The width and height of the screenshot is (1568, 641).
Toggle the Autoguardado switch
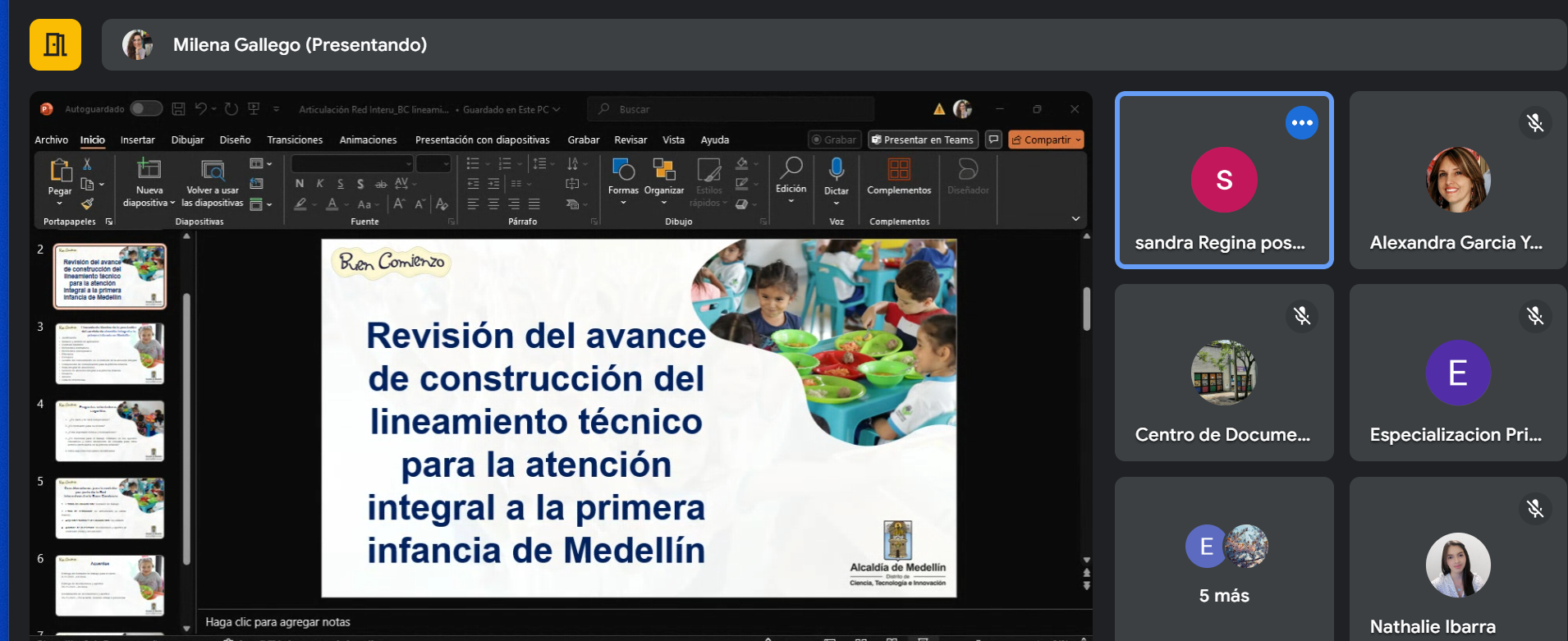pyautogui.click(x=146, y=109)
